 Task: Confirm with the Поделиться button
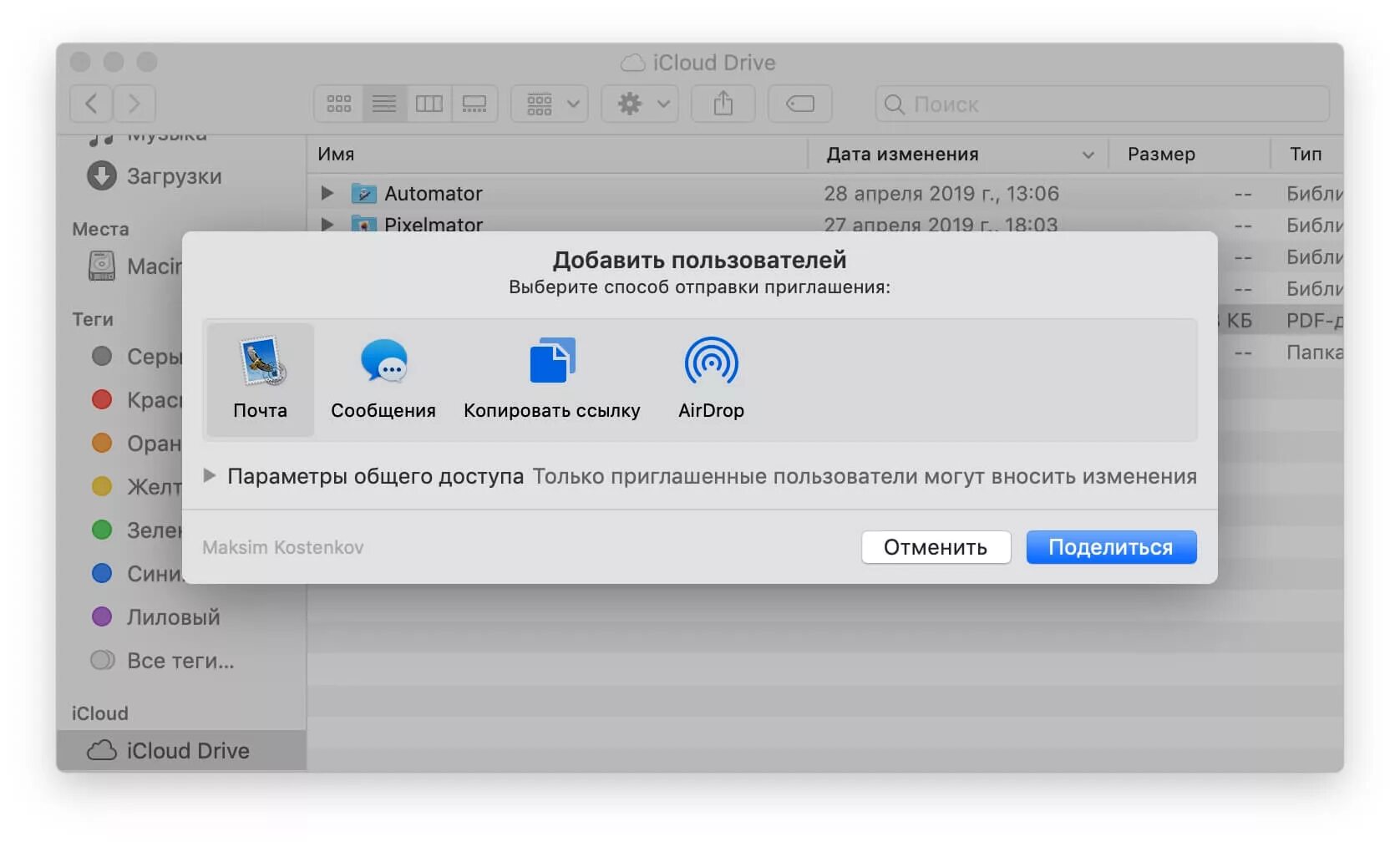pyautogui.click(x=1111, y=547)
